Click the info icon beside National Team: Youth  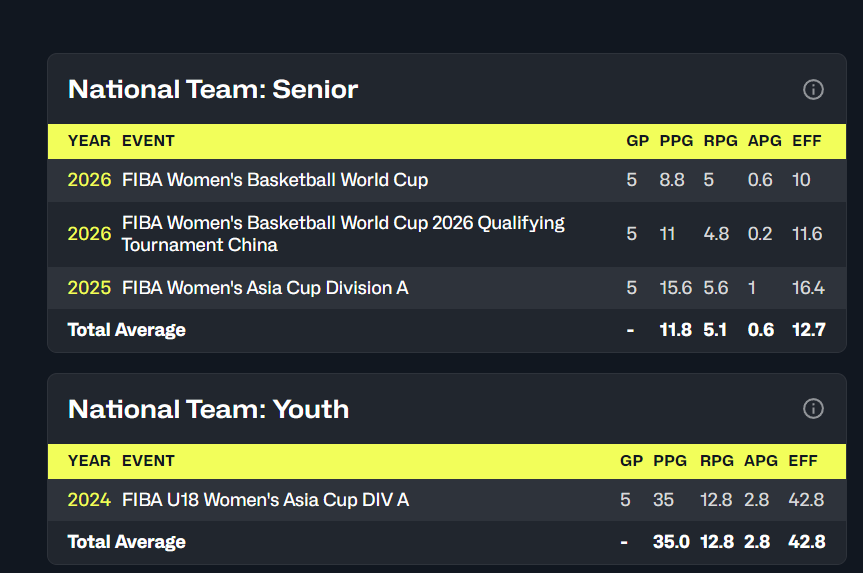813,408
